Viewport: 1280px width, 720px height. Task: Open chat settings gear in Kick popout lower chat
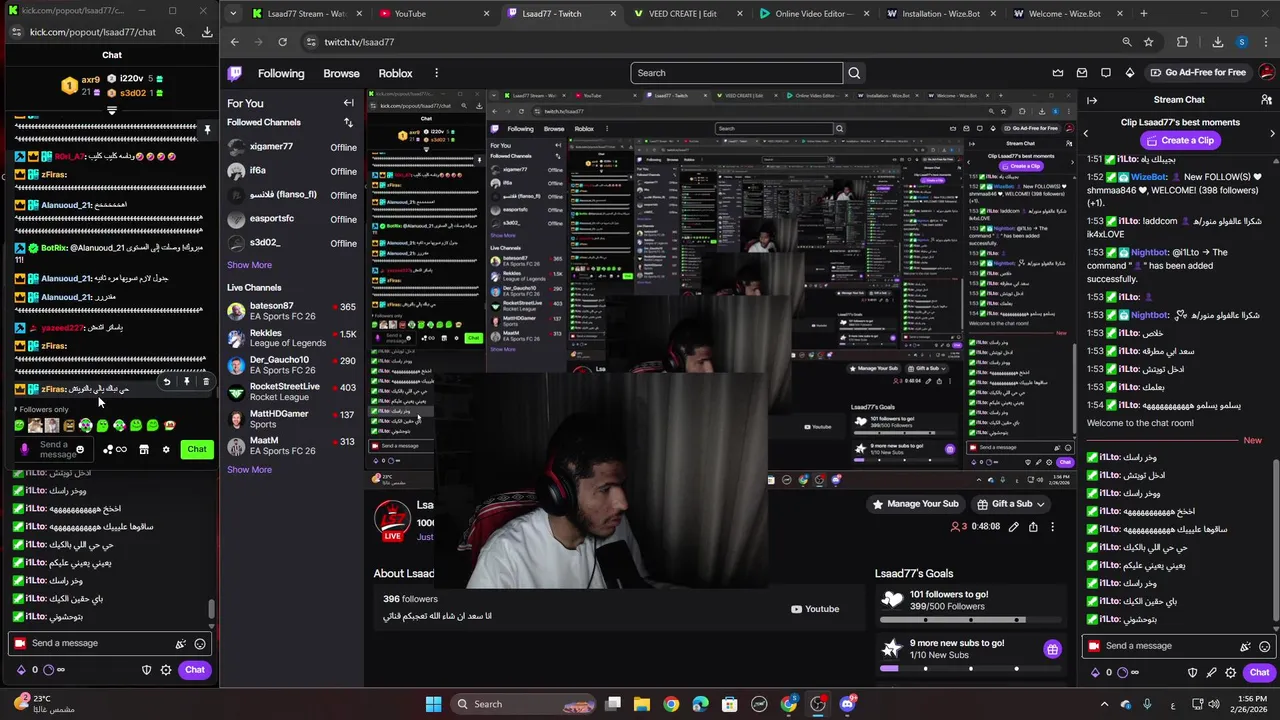pos(166,670)
